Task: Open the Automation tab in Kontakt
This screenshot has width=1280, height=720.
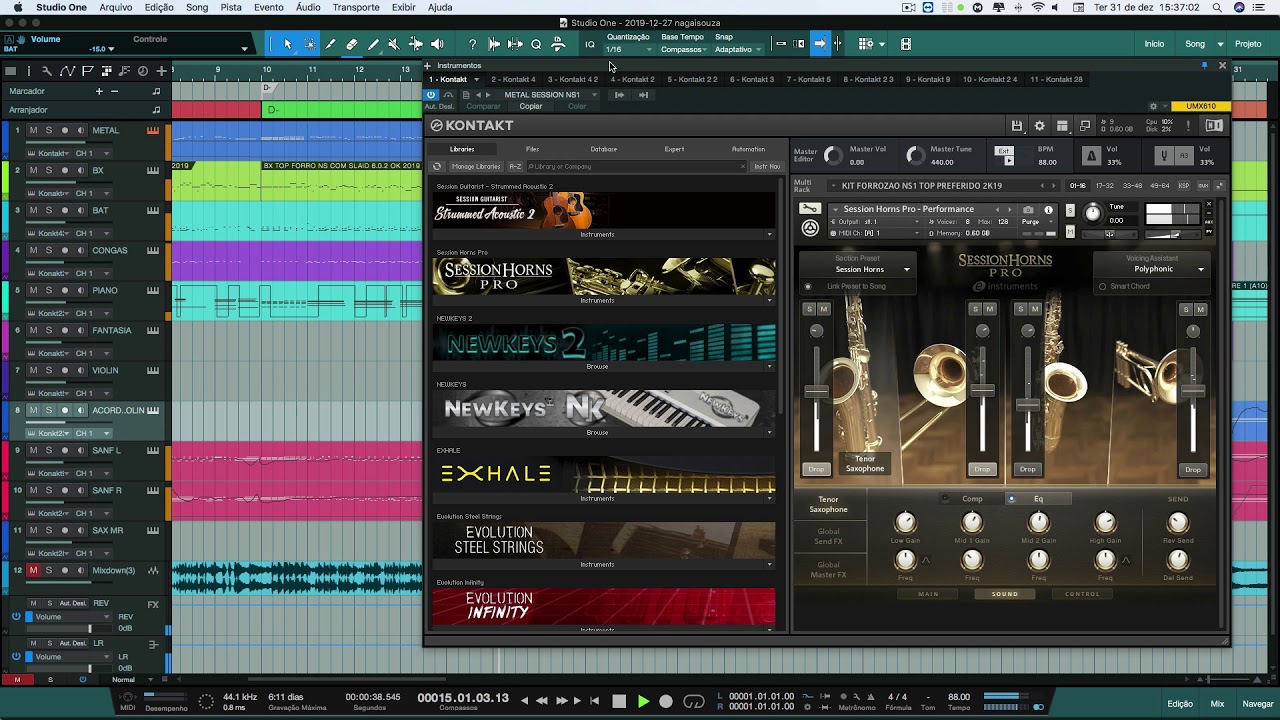Action: pos(748,149)
